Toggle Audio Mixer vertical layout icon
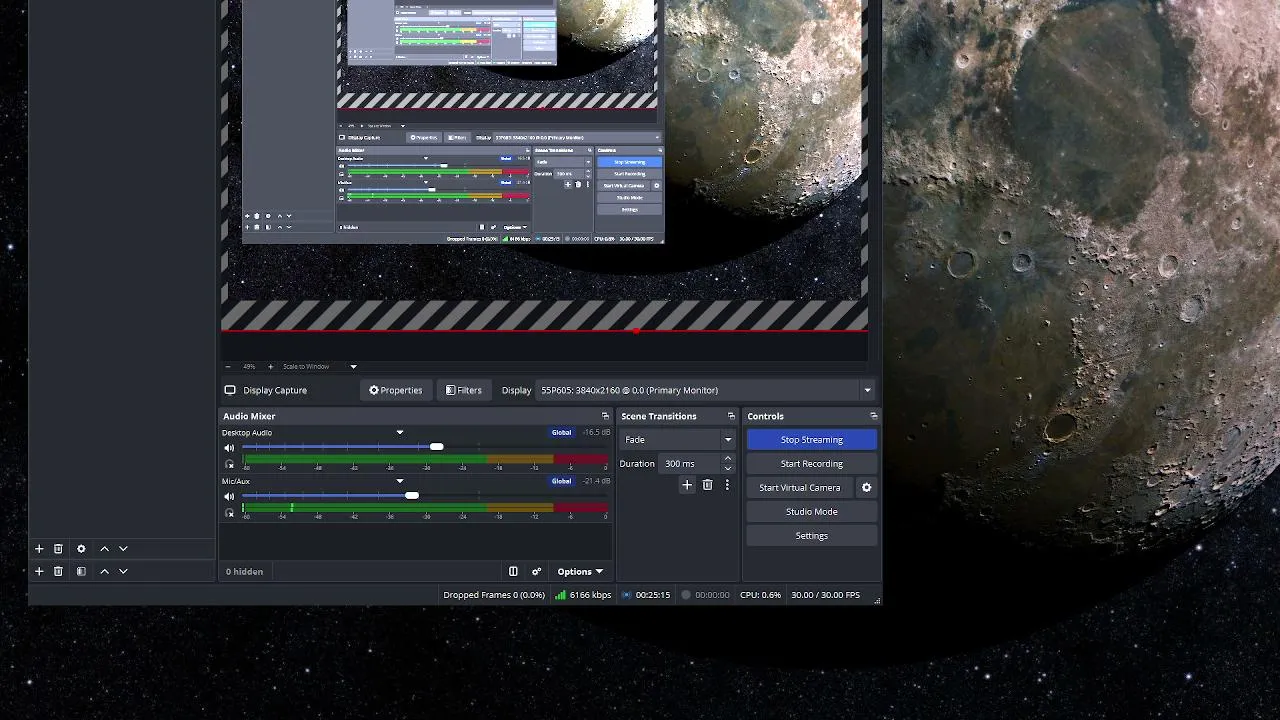This screenshot has height=720, width=1280. 513,572
